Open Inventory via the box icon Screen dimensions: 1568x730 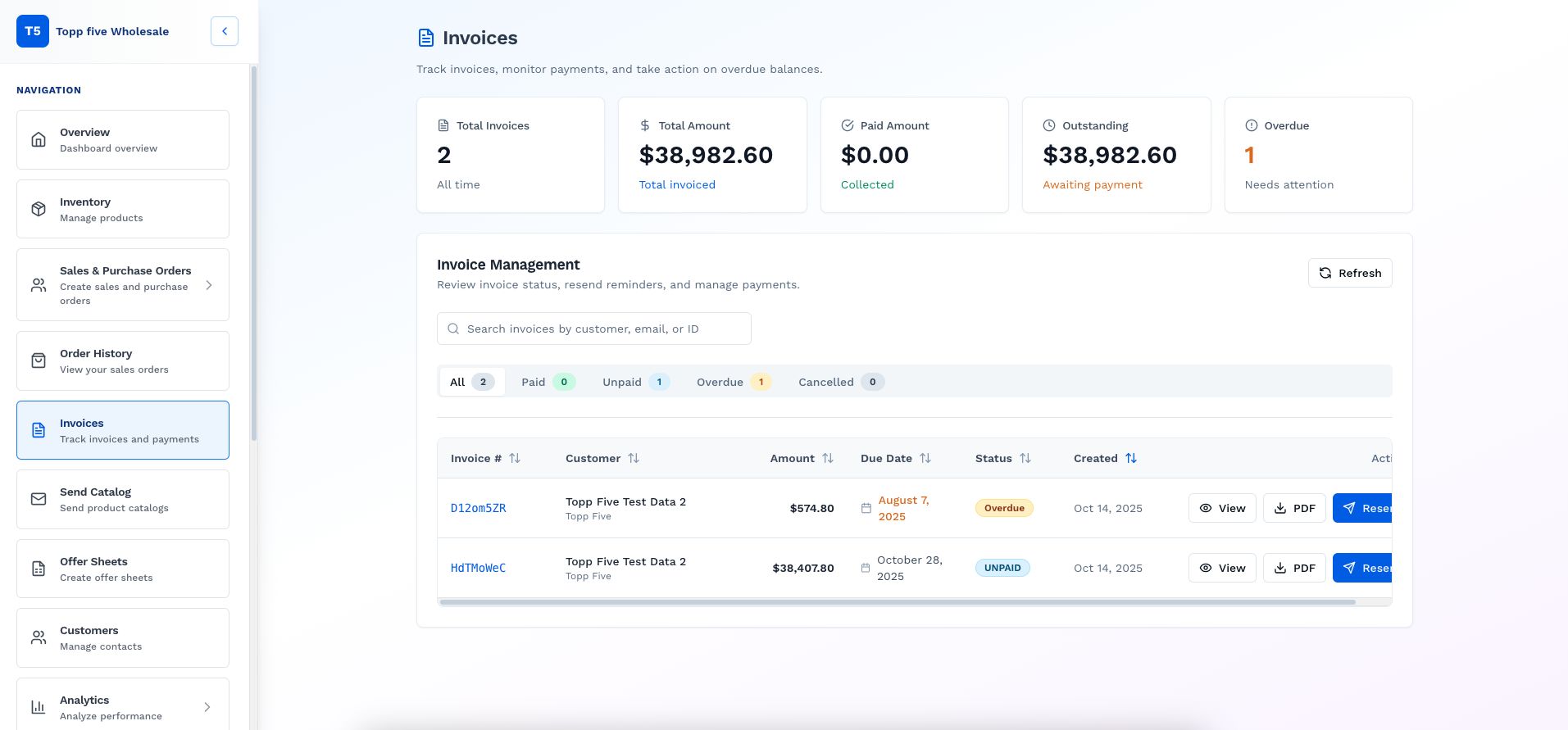(39, 209)
